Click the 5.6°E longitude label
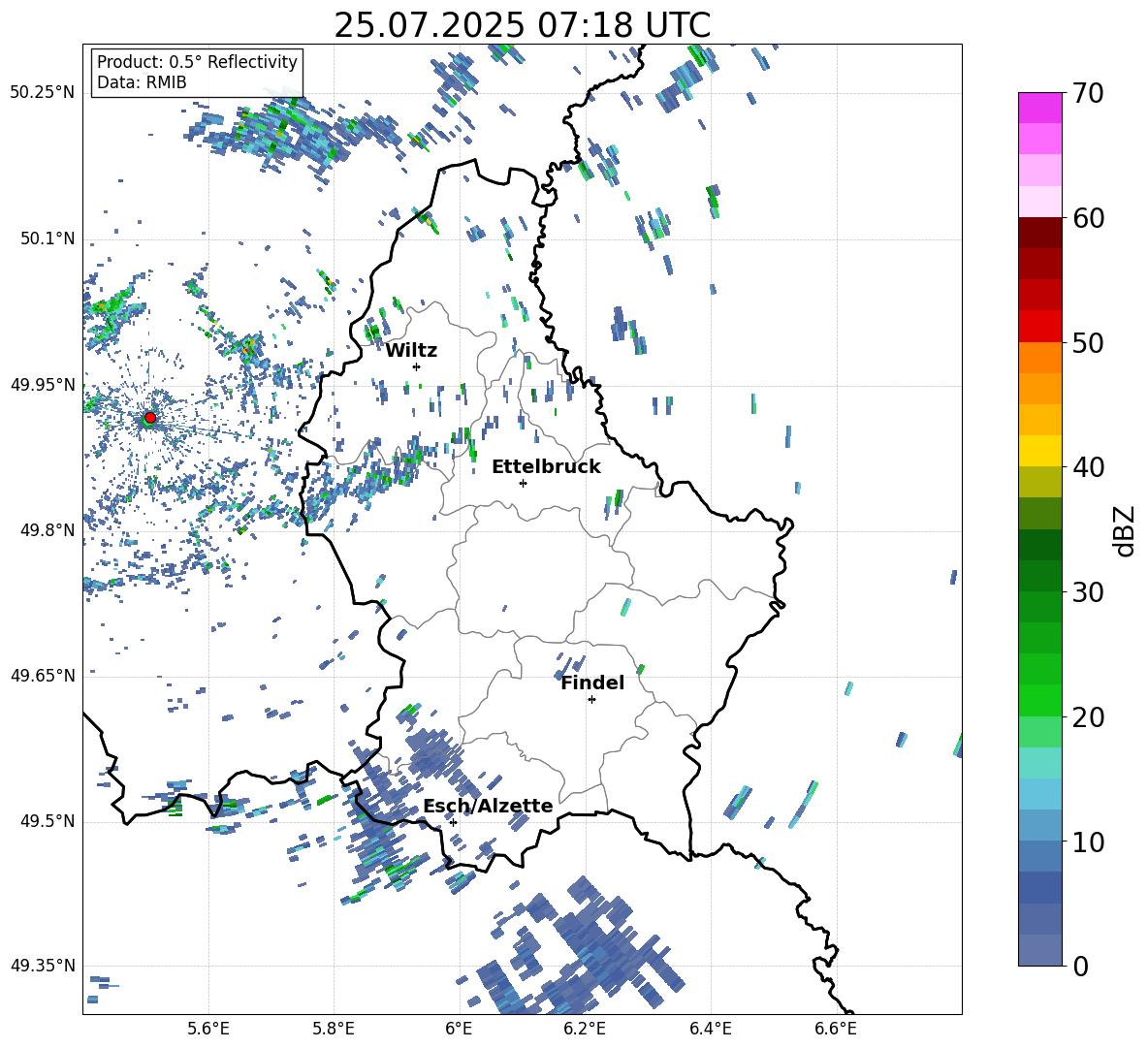The width and height of the screenshot is (1148, 1048). (208, 1029)
